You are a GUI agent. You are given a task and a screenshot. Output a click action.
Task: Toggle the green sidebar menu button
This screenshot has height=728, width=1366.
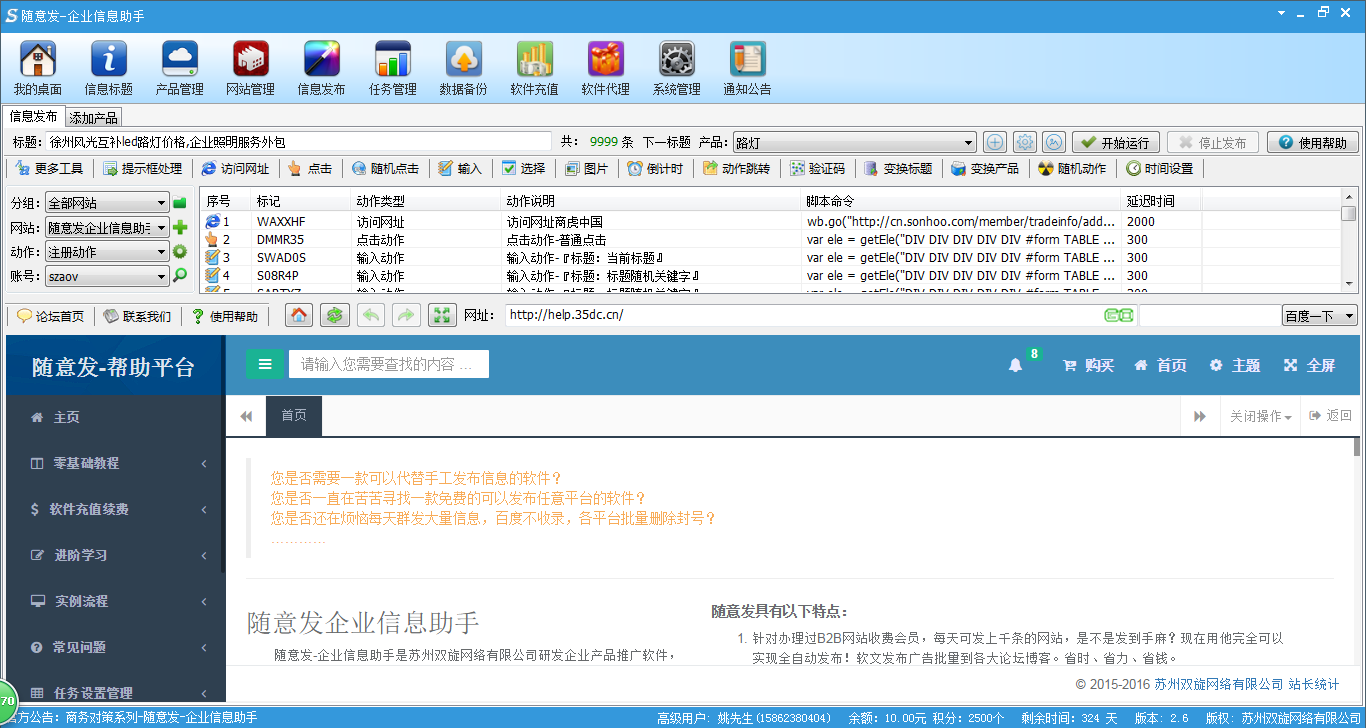pyautogui.click(x=265, y=363)
